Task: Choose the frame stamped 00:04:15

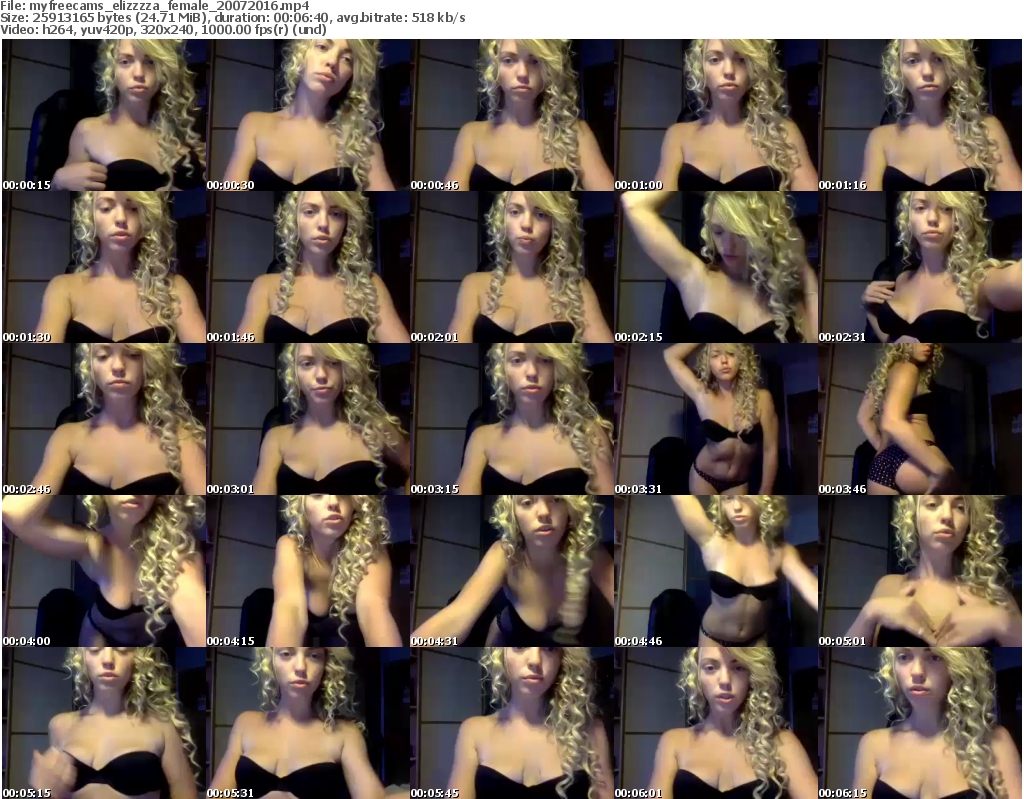Action: coord(308,571)
